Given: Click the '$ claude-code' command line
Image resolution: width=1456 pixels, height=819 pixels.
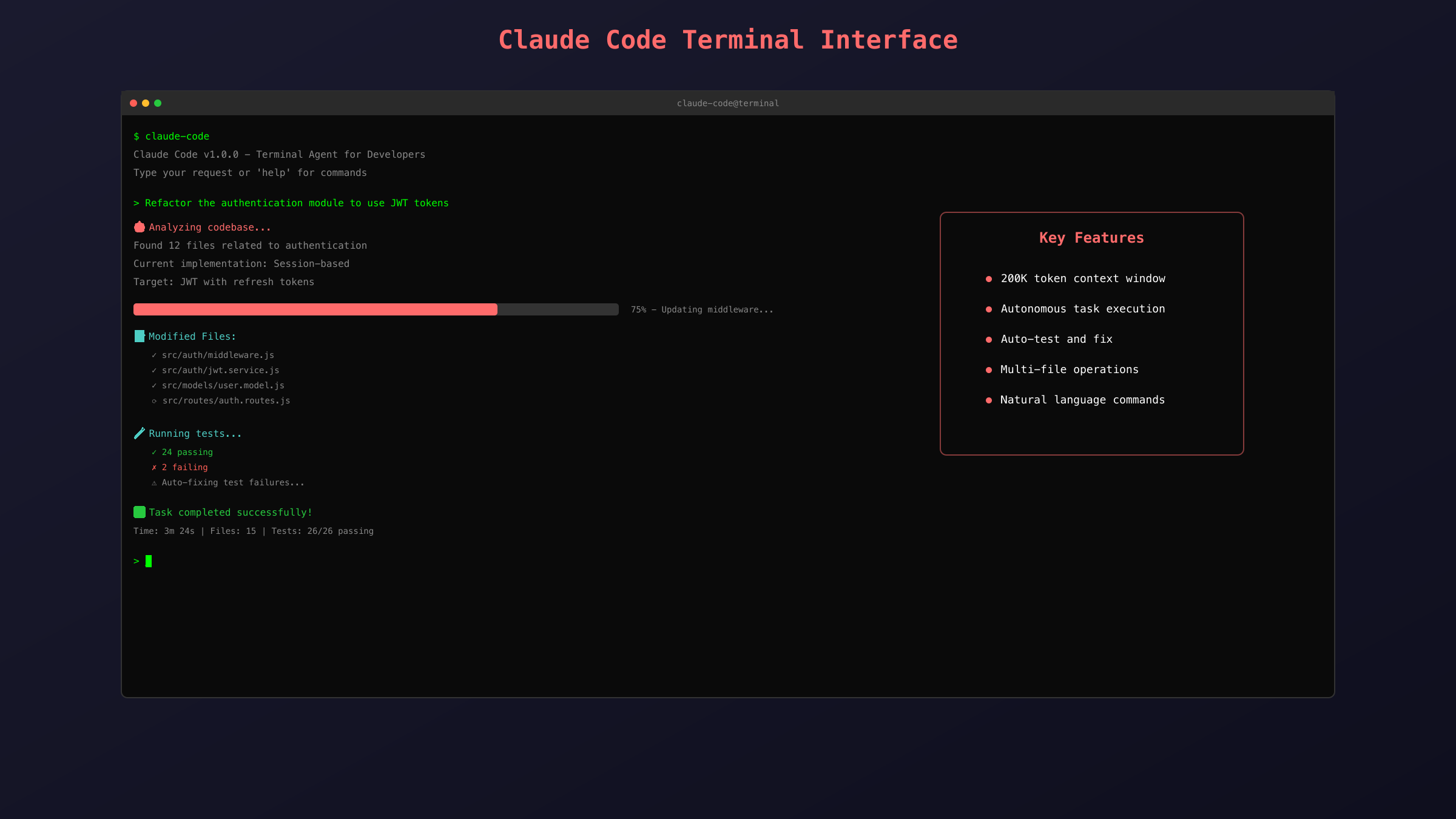Looking at the screenshot, I should 171,136.
